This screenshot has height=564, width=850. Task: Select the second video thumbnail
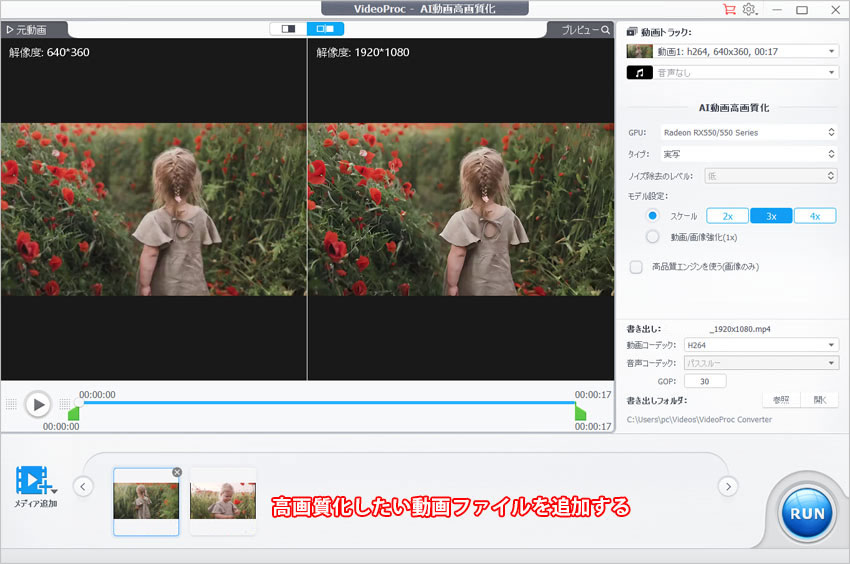(x=223, y=502)
